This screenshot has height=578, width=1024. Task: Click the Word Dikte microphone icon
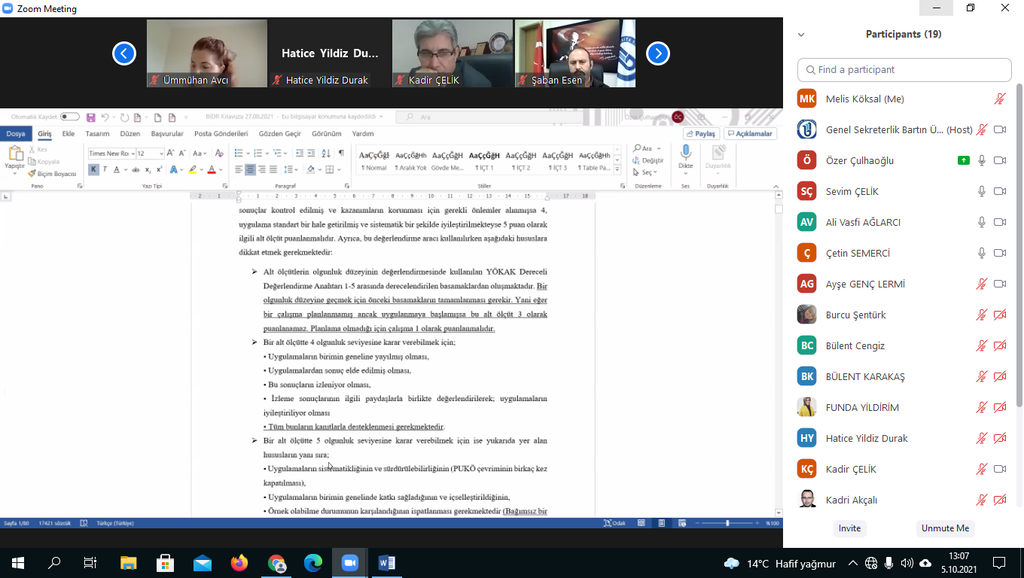(685, 153)
